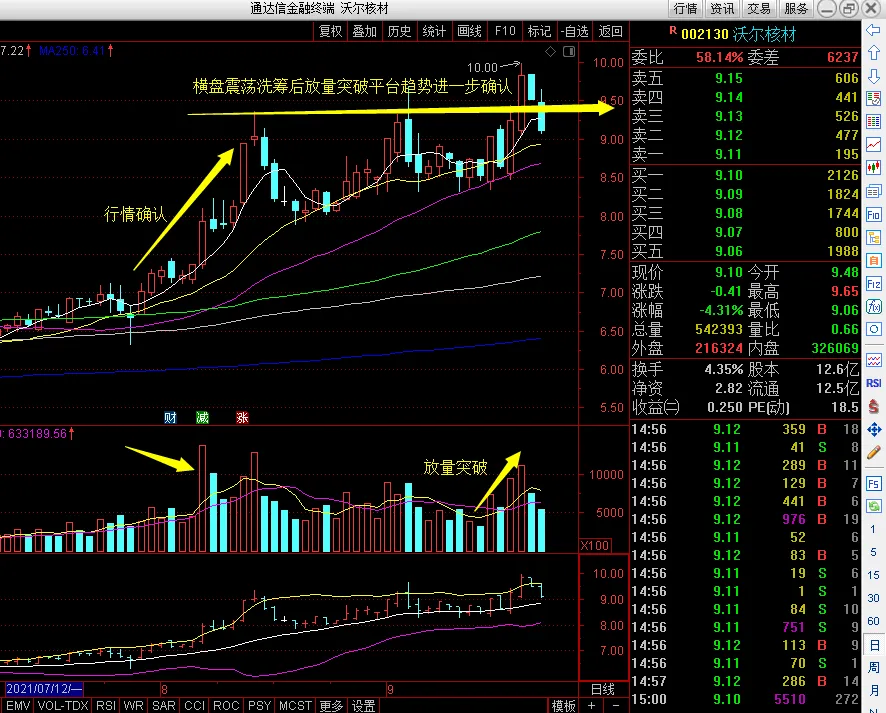Click the + zoom-in chart button
This screenshot has width=886, height=713.
[x=591, y=706]
